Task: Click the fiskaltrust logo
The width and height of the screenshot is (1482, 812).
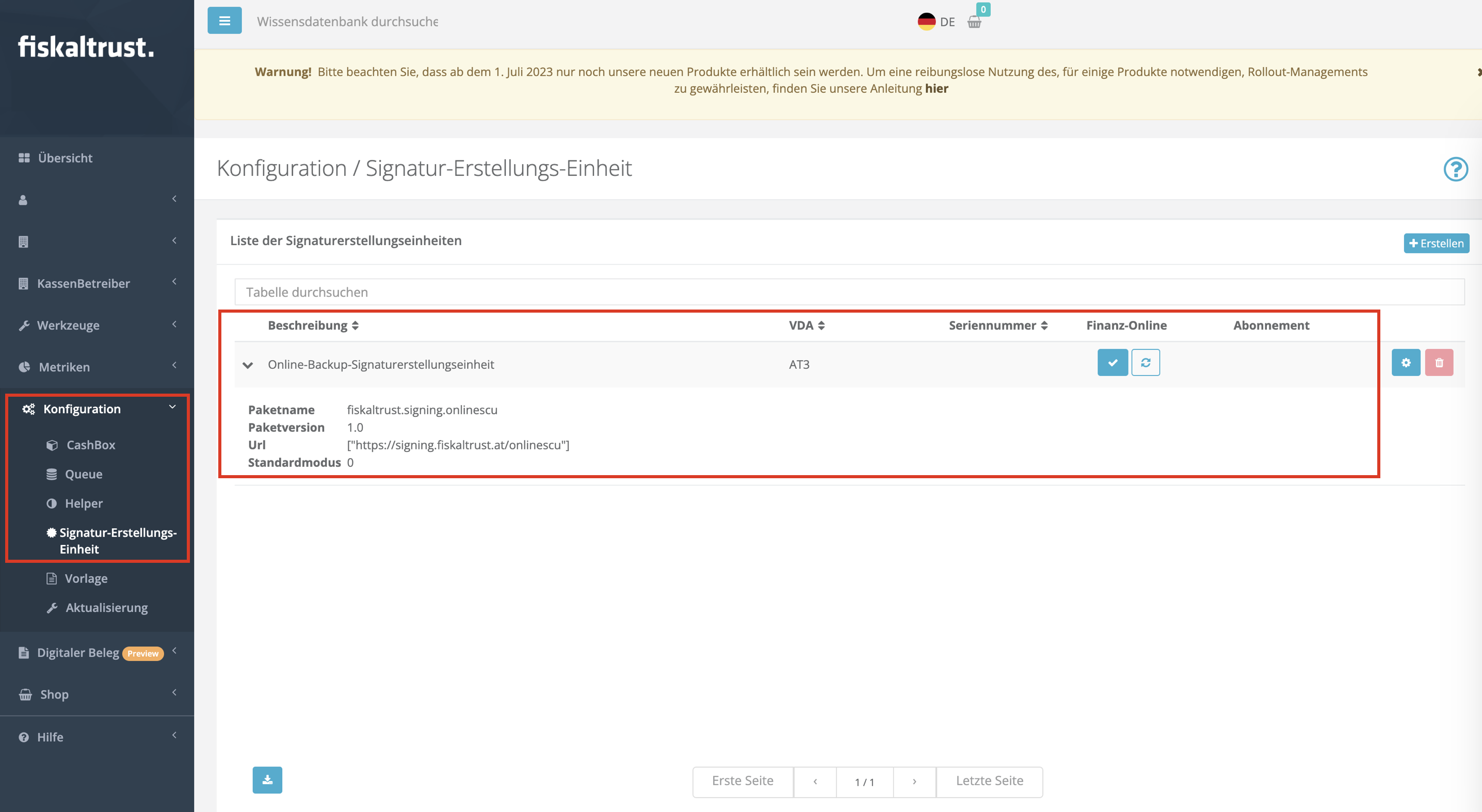Action: pyautogui.click(x=86, y=47)
